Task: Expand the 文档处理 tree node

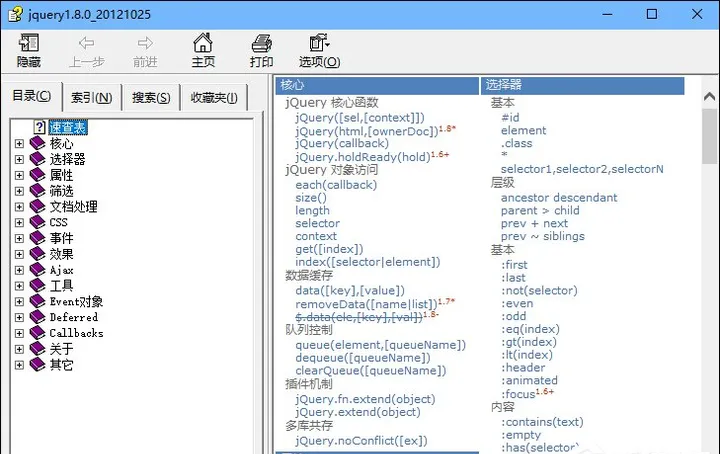Action: [x=19, y=207]
